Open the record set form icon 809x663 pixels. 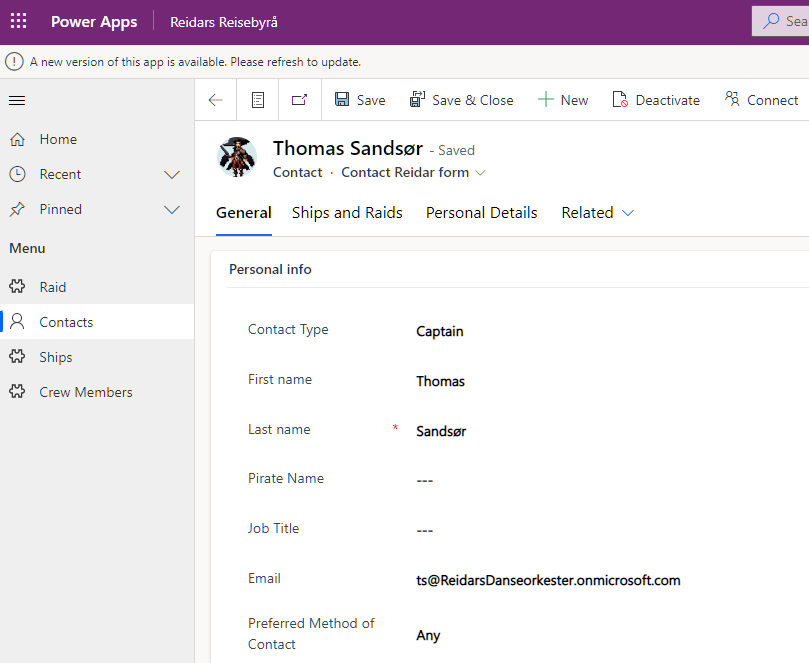258,100
